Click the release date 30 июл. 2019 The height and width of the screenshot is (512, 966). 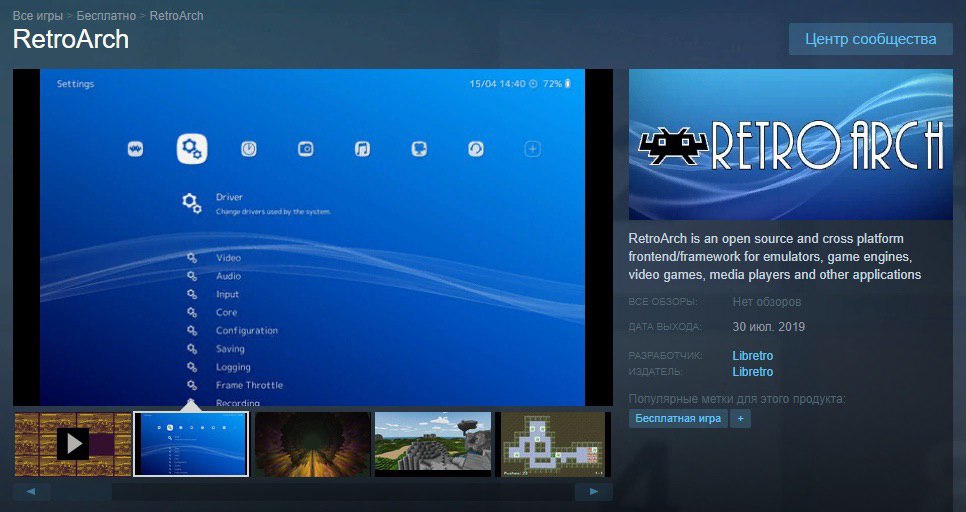pos(768,327)
